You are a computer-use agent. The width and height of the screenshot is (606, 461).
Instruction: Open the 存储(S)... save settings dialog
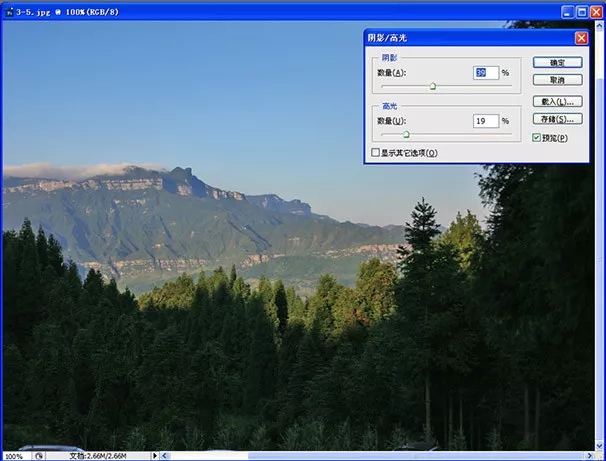557,119
